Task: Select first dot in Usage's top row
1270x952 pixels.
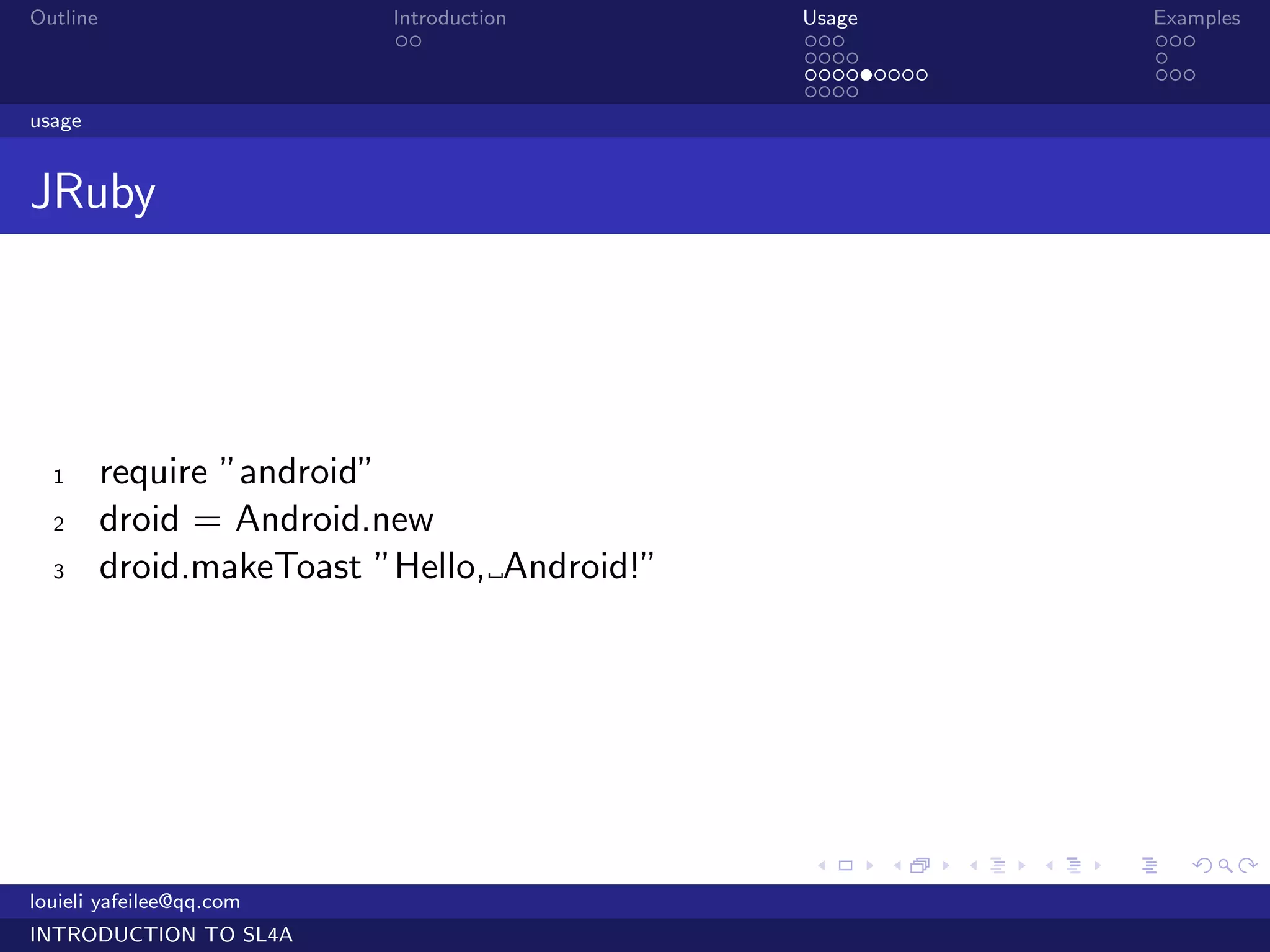Action: (810, 42)
